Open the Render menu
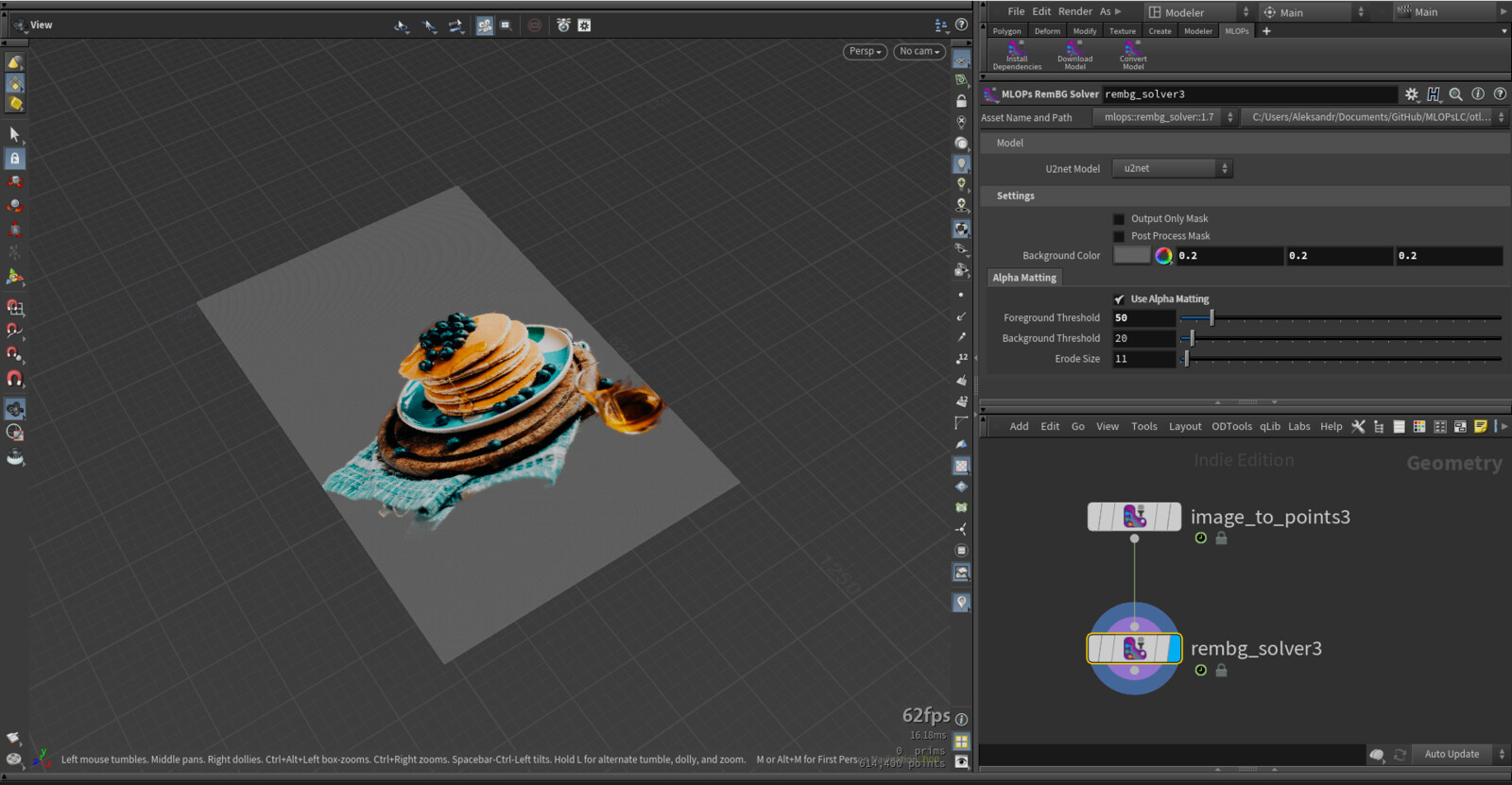This screenshot has width=1512, height=785. tap(1074, 11)
